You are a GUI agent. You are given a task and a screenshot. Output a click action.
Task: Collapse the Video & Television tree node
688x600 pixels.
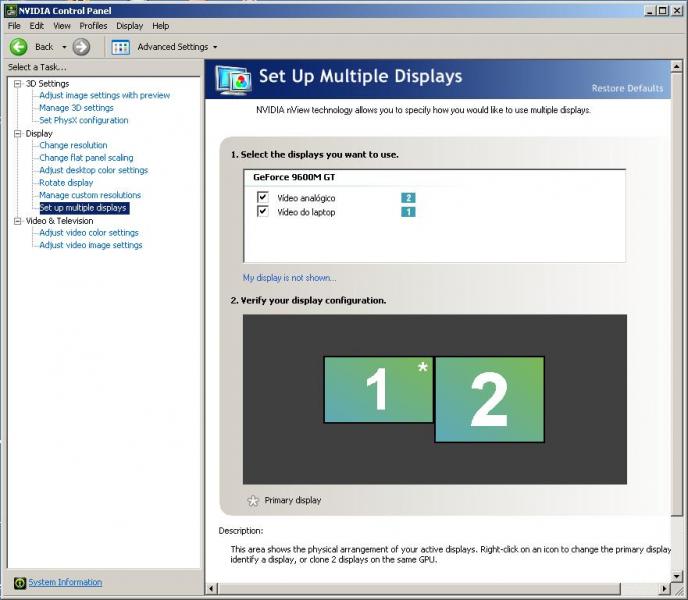pos(18,221)
